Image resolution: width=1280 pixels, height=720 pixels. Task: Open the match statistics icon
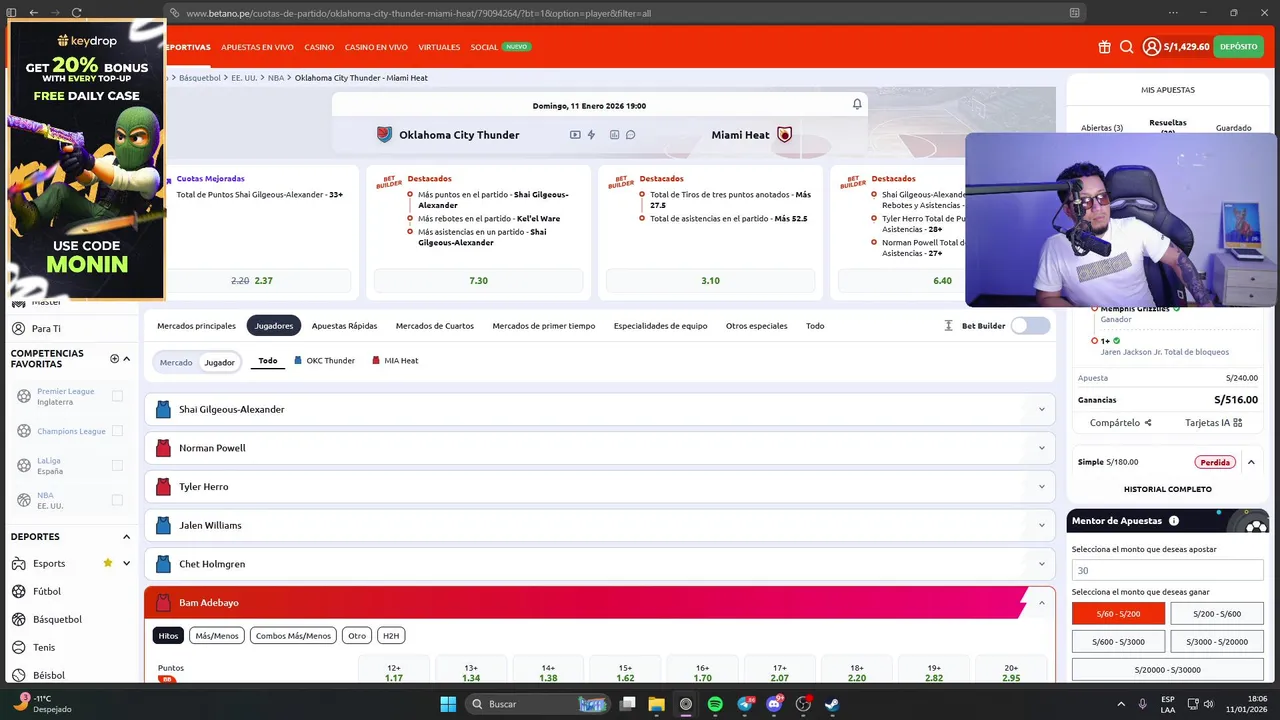click(x=614, y=135)
